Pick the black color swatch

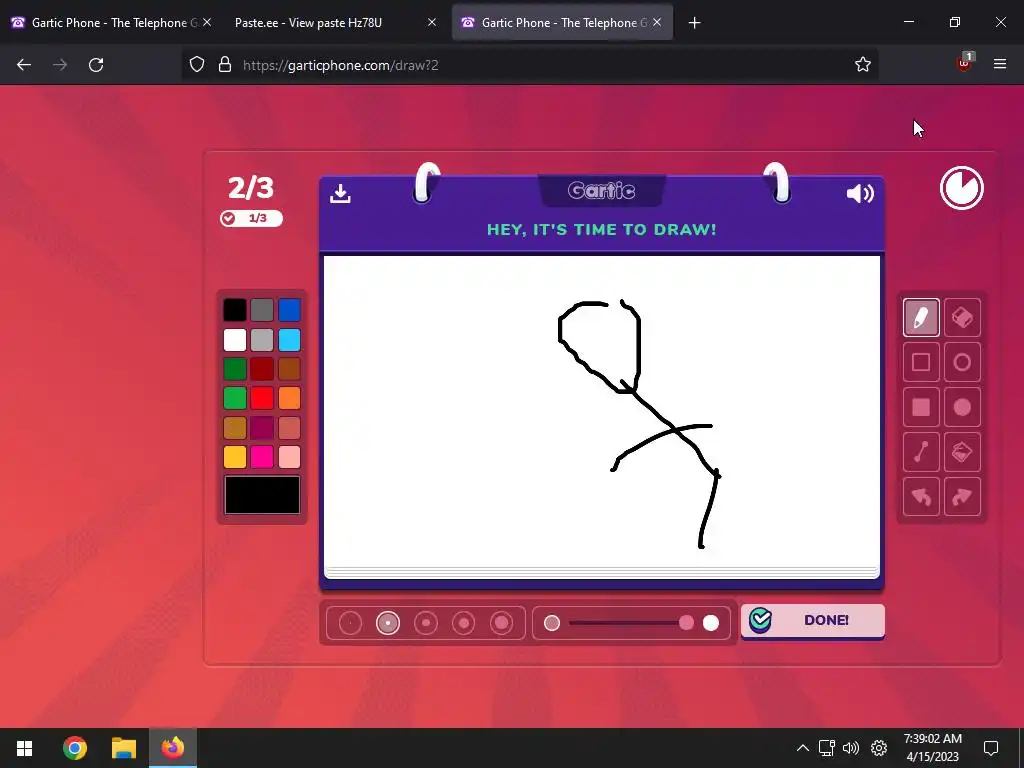[x=235, y=310]
